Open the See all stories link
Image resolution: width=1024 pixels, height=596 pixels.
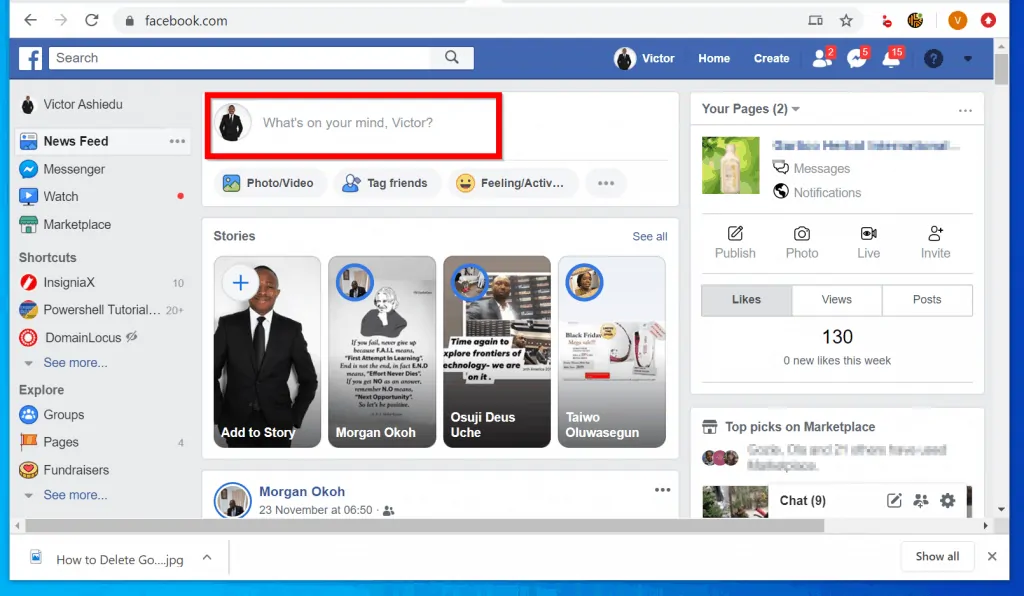pos(648,236)
